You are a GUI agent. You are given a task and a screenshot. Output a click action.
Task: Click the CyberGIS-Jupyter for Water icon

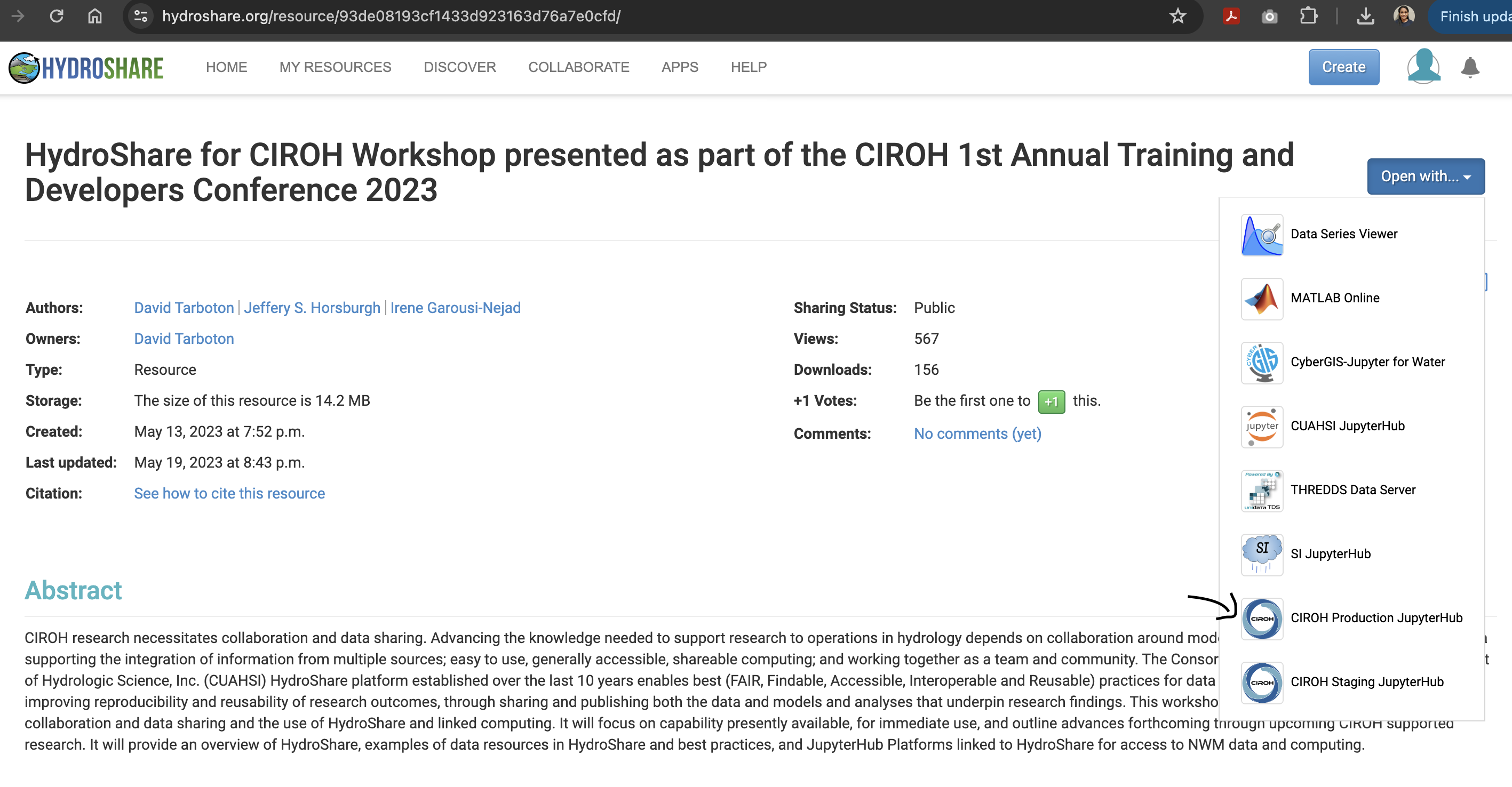click(1262, 363)
